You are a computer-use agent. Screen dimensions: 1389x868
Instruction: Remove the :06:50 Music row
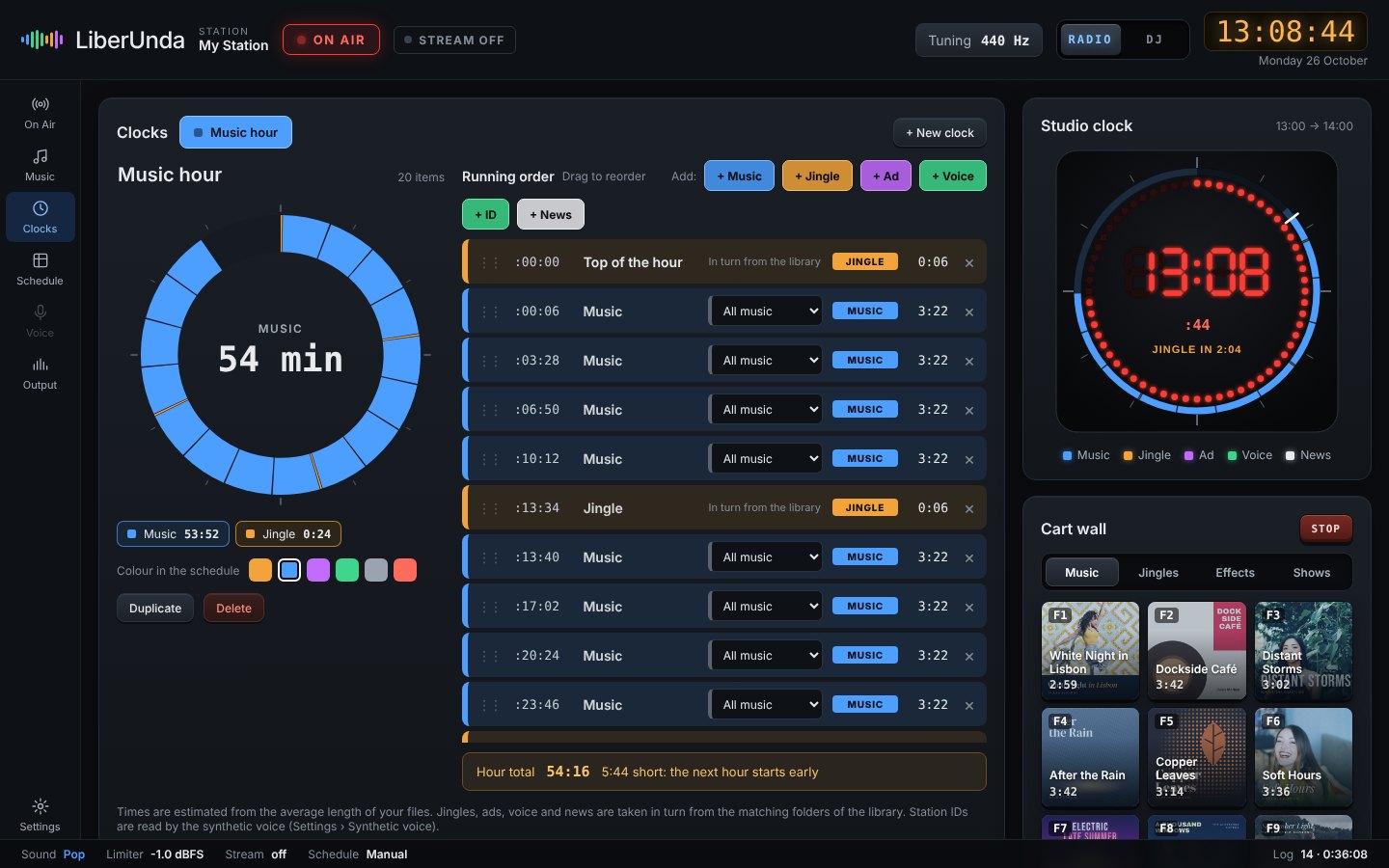tap(969, 410)
